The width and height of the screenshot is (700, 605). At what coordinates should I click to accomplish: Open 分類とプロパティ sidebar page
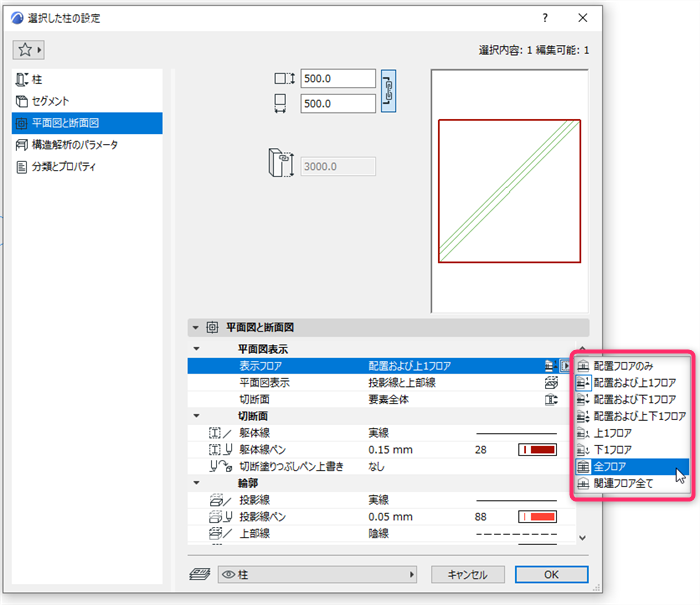[87, 167]
